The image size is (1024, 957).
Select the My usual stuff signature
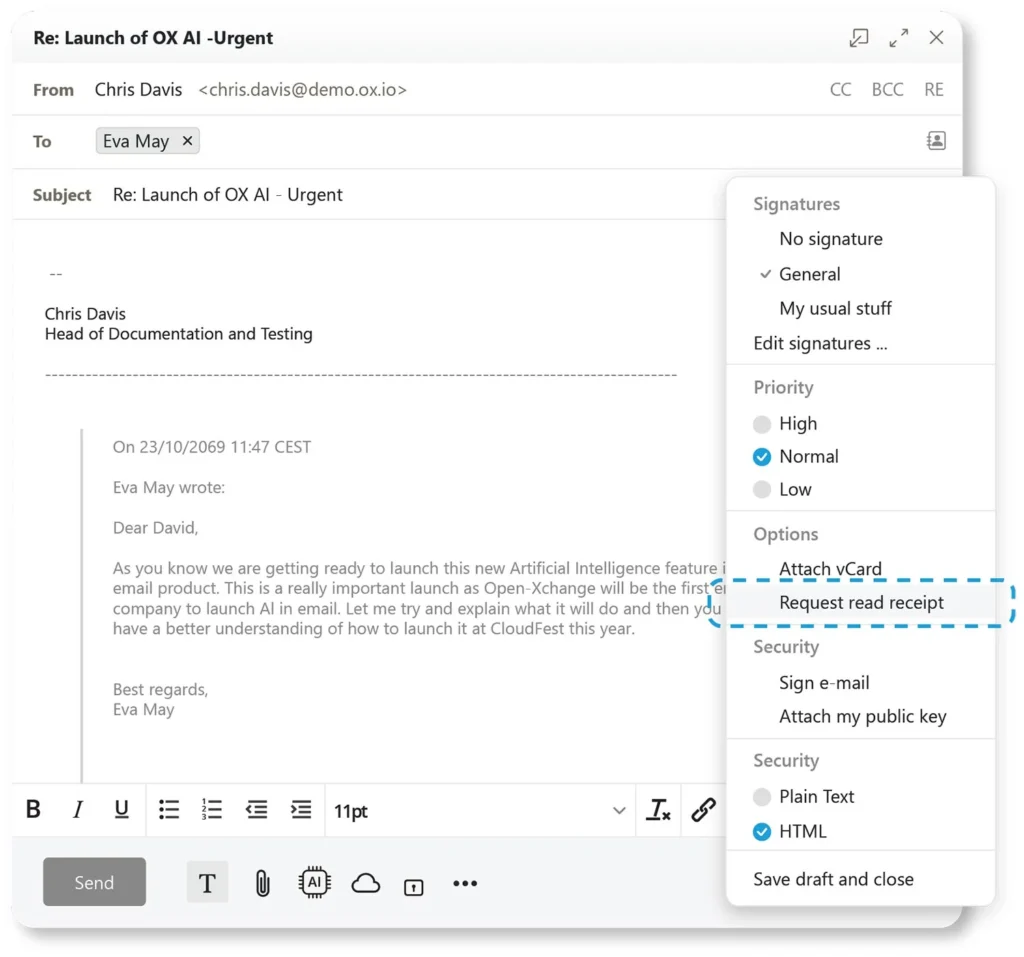(x=835, y=309)
